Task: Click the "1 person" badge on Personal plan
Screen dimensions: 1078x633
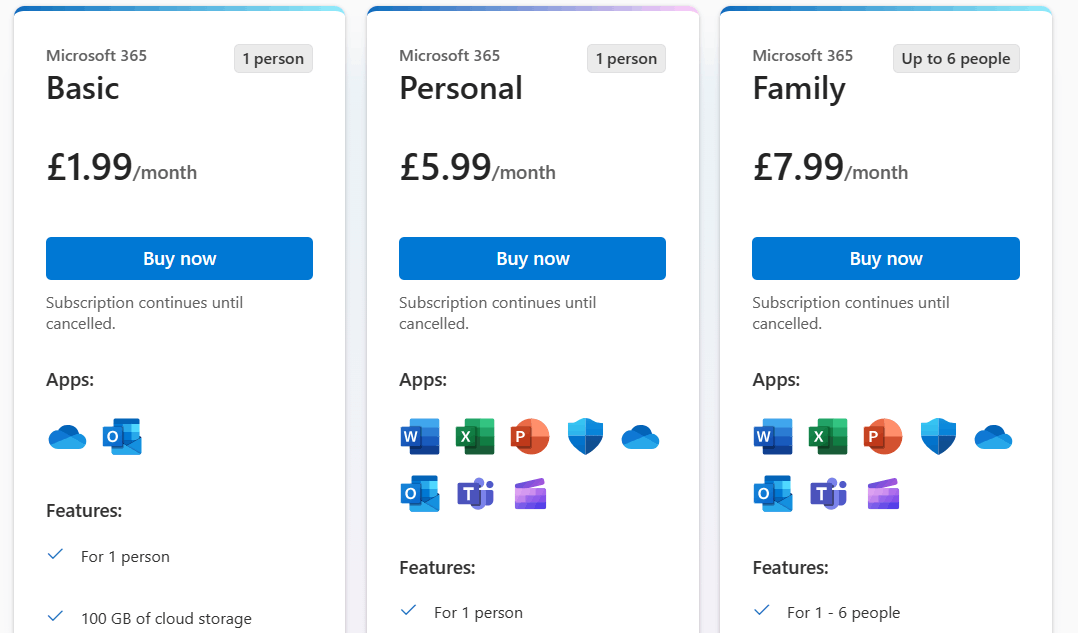Action: click(626, 59)
